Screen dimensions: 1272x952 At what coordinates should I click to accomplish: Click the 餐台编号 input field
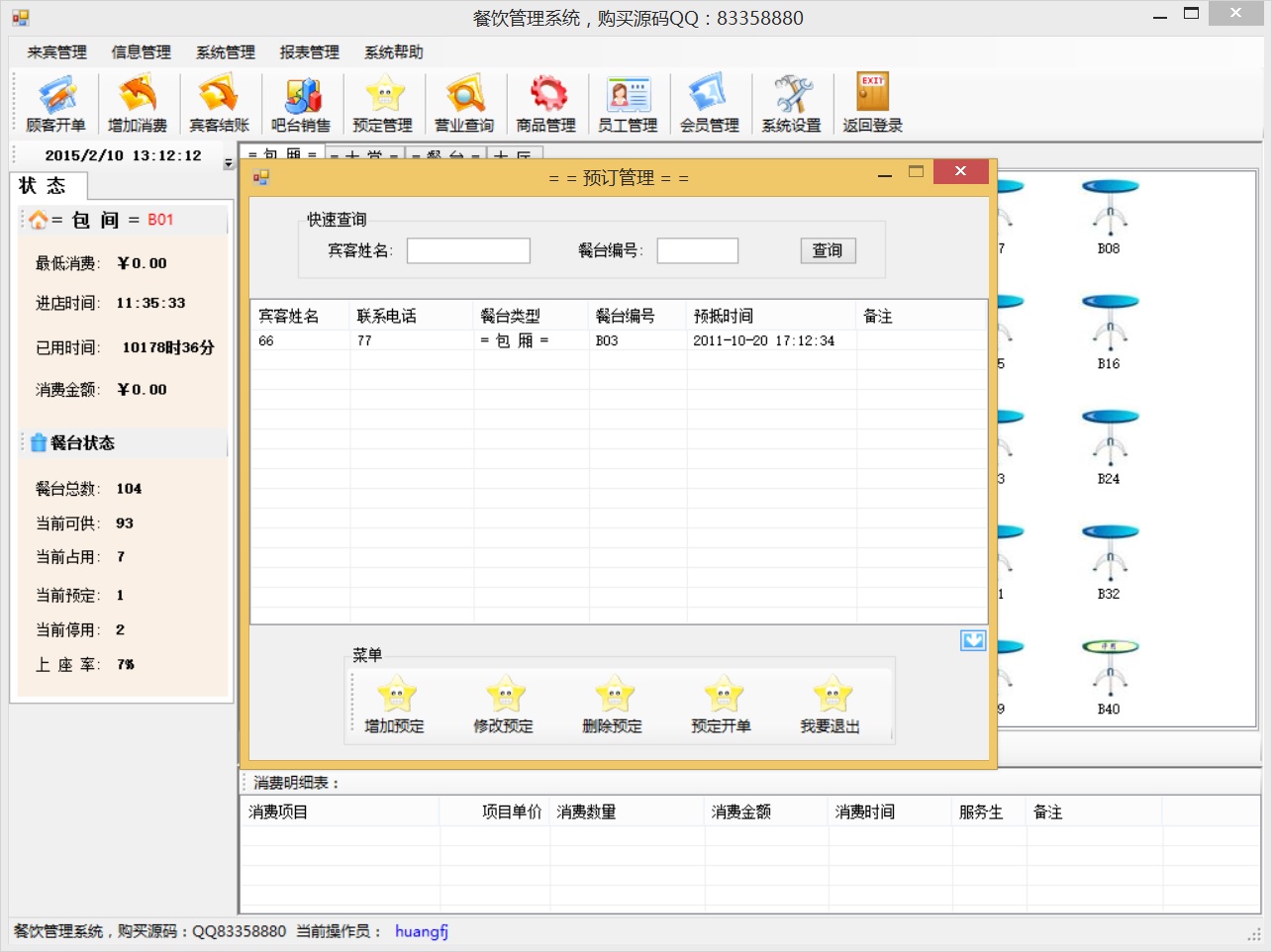697,251
